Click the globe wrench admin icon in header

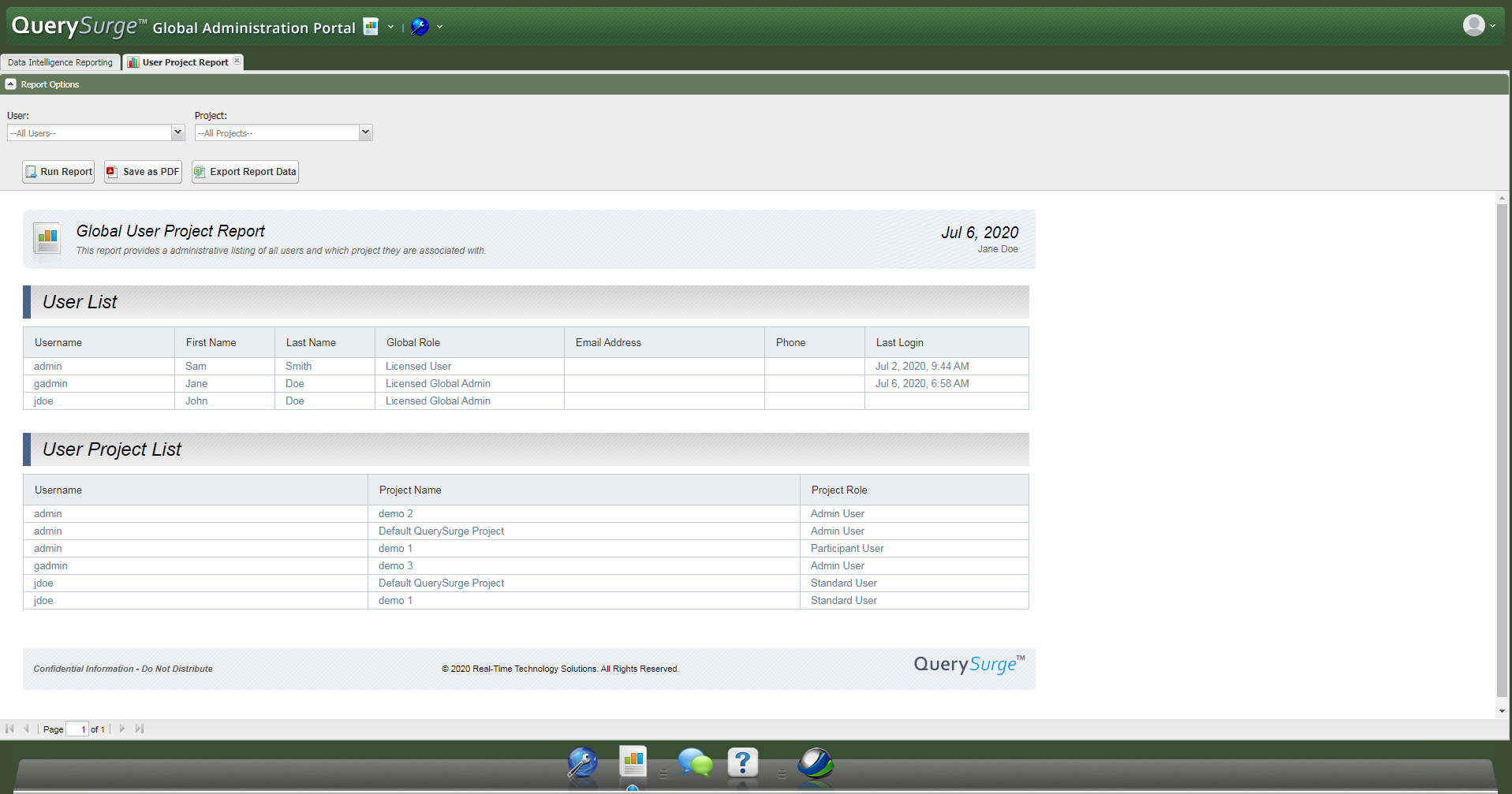(x=420, y=27)
